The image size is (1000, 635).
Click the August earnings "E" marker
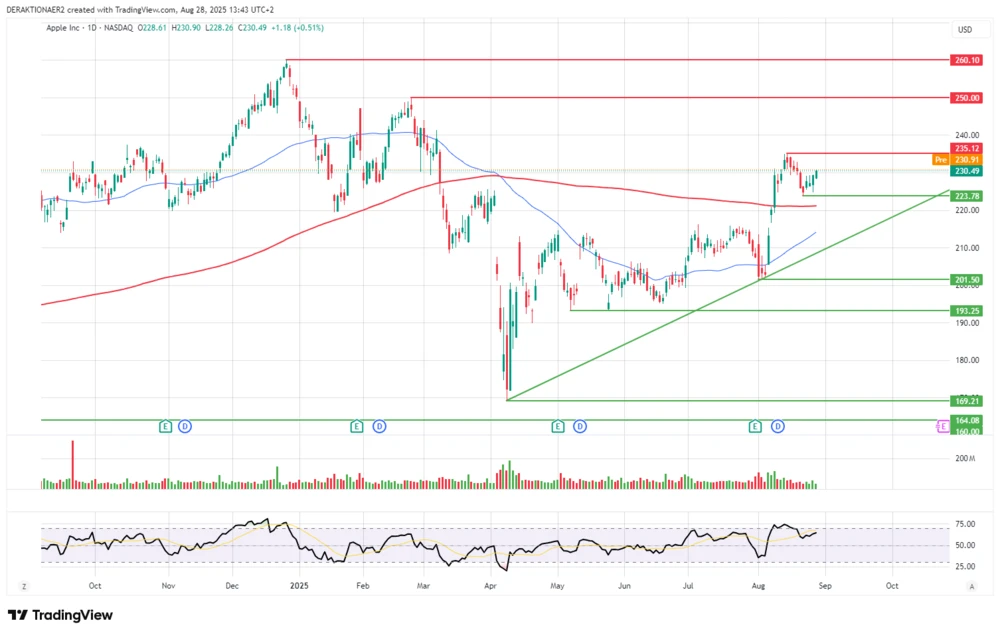(754, 426)
